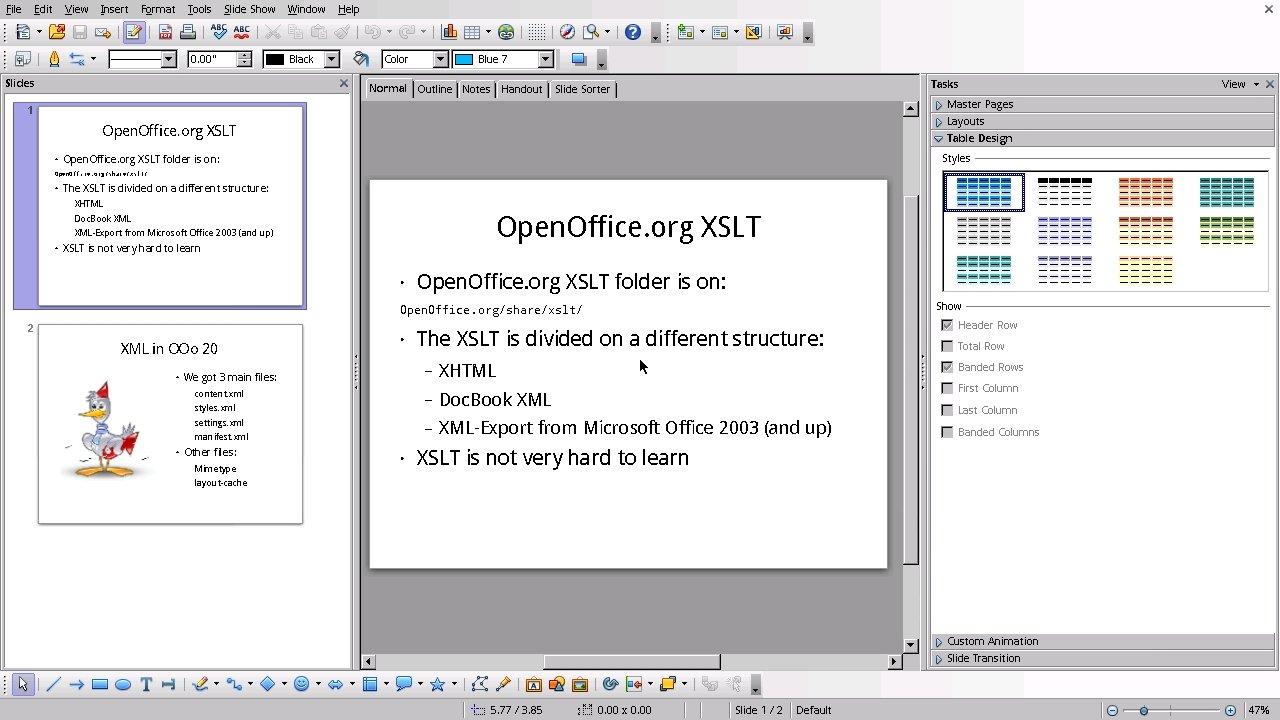Click the Edit Points icon

(479, 684)
